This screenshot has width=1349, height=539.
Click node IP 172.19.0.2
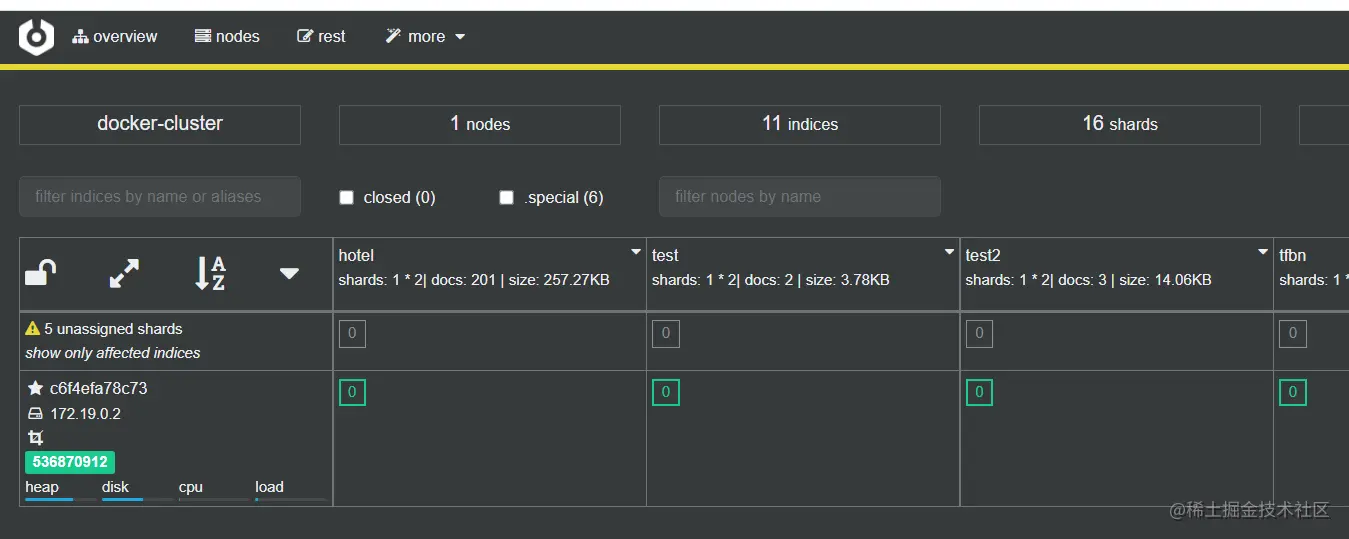pos(86,414)
